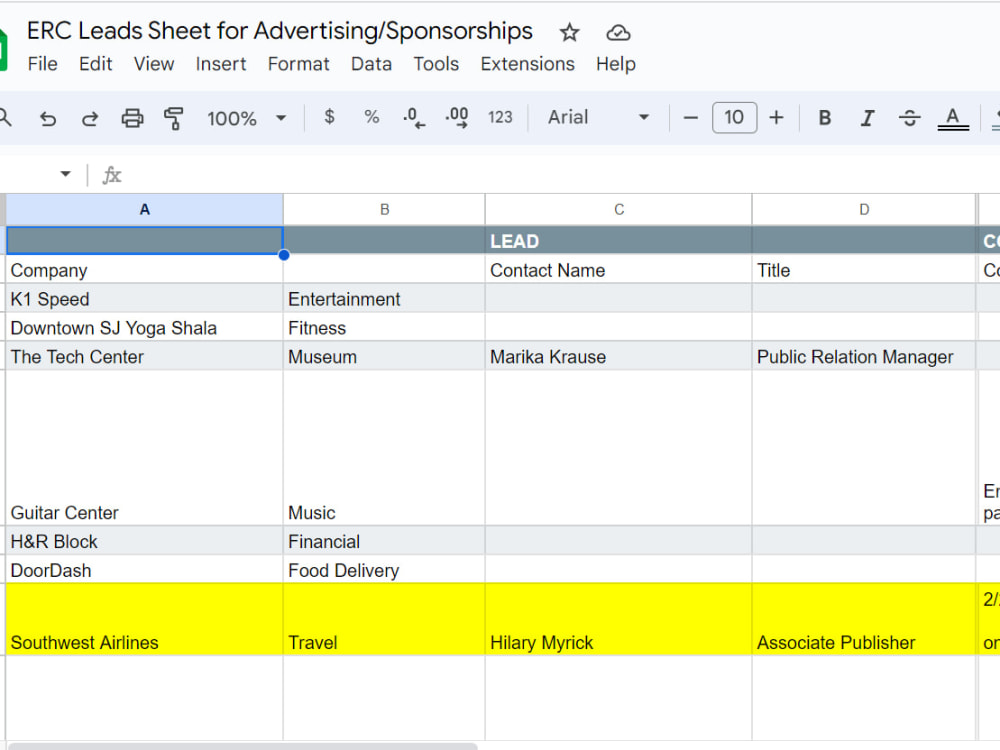Open more number formats 123

pyautogui.click(x=500, y=117)
